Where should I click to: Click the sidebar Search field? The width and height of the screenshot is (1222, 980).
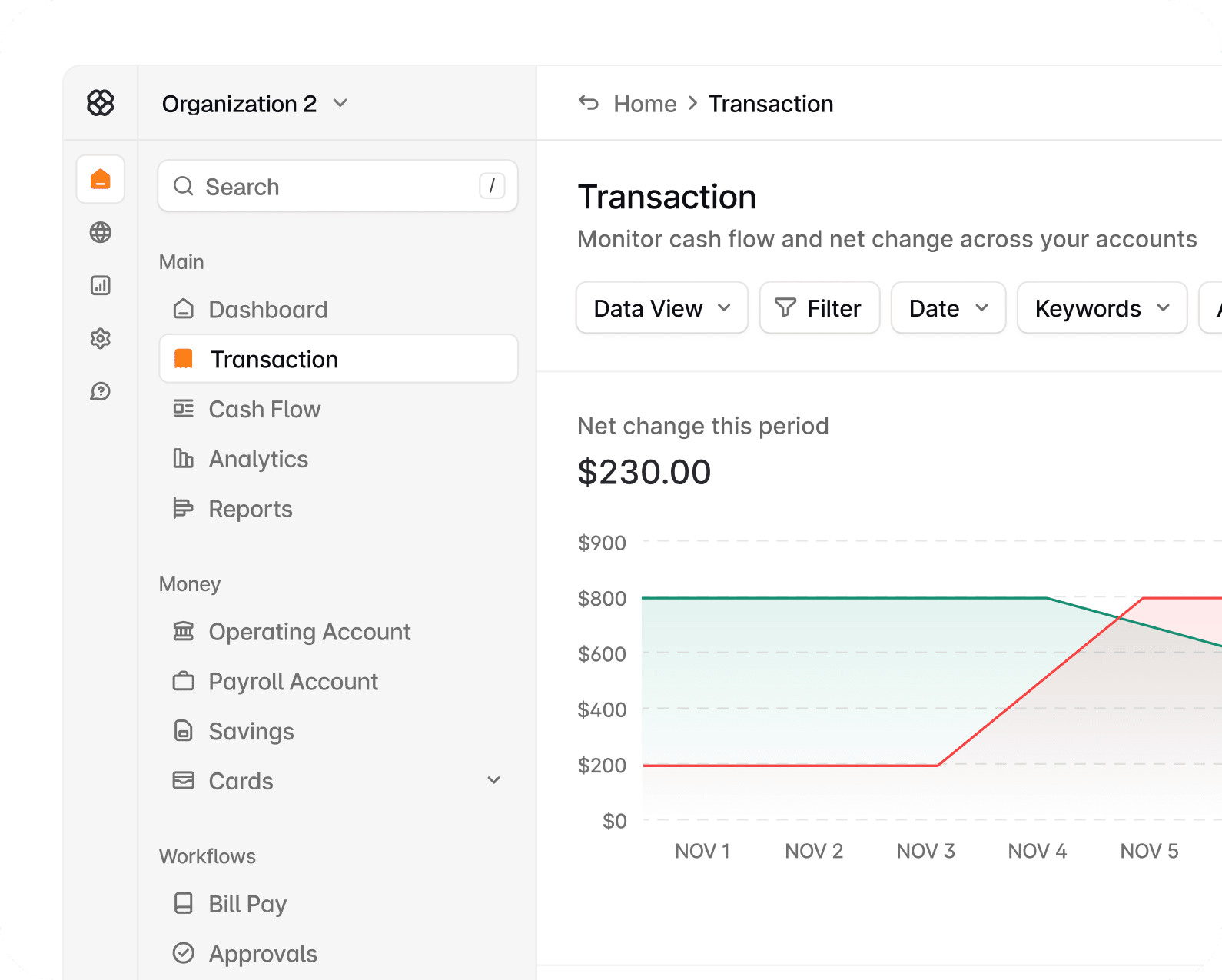click(337, 186)
